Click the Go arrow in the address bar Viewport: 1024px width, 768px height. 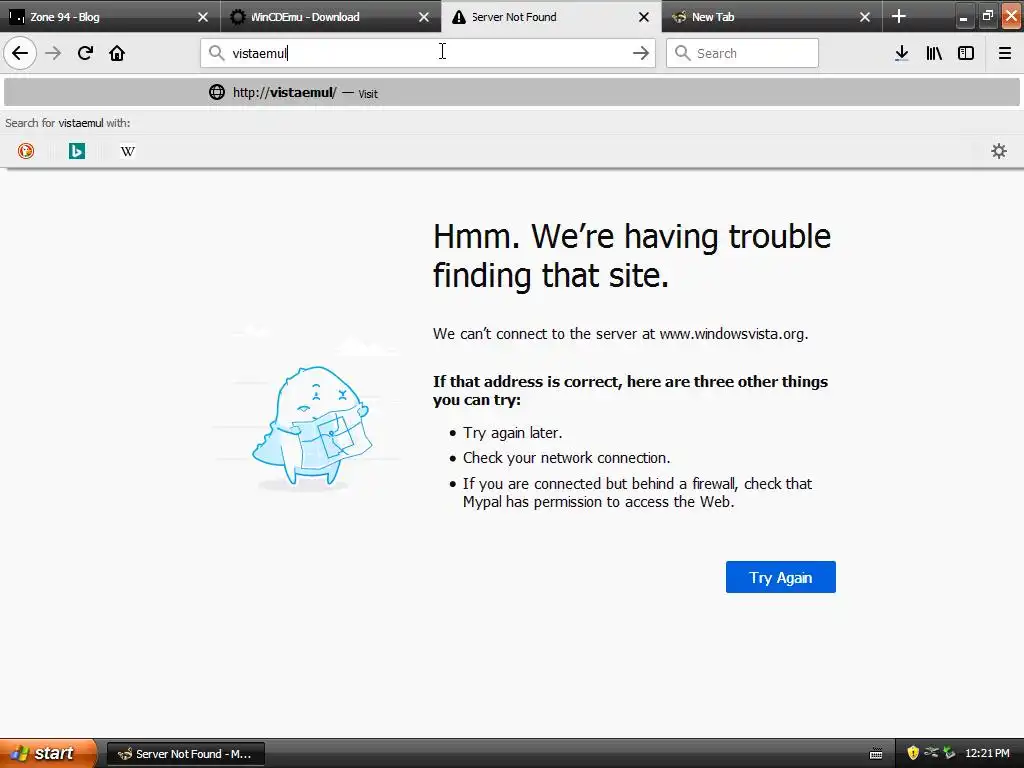[641, 53]
